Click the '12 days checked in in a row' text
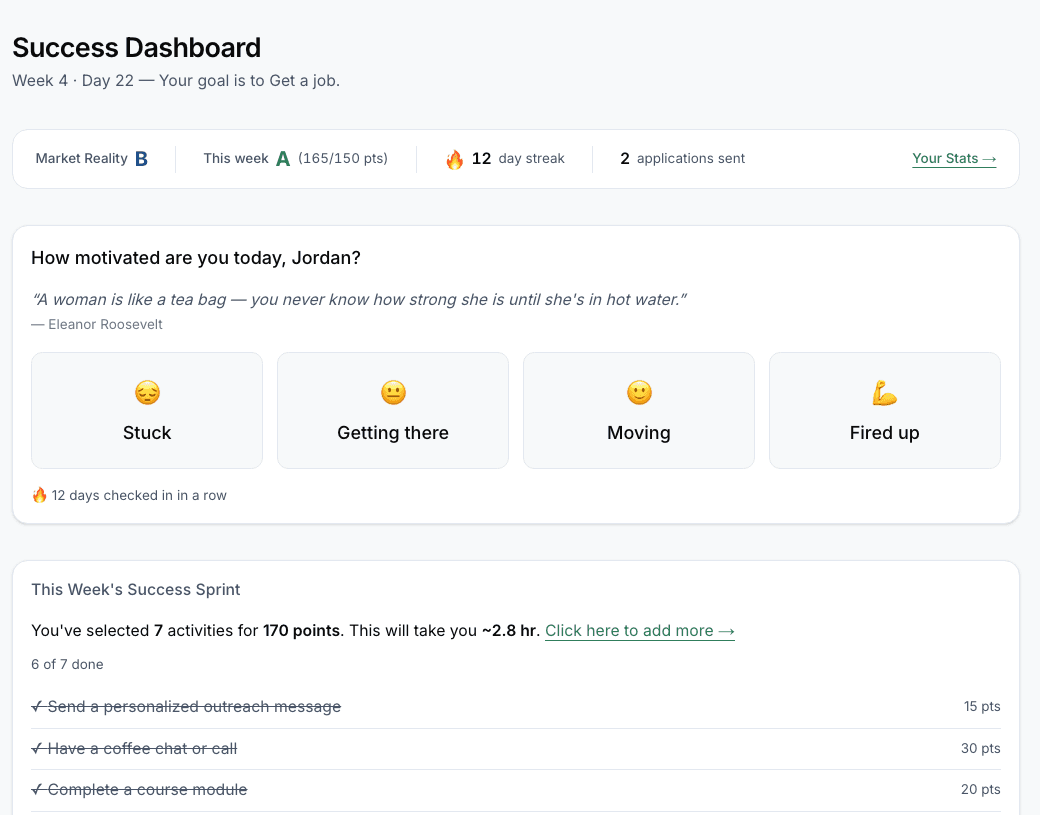 139,495
